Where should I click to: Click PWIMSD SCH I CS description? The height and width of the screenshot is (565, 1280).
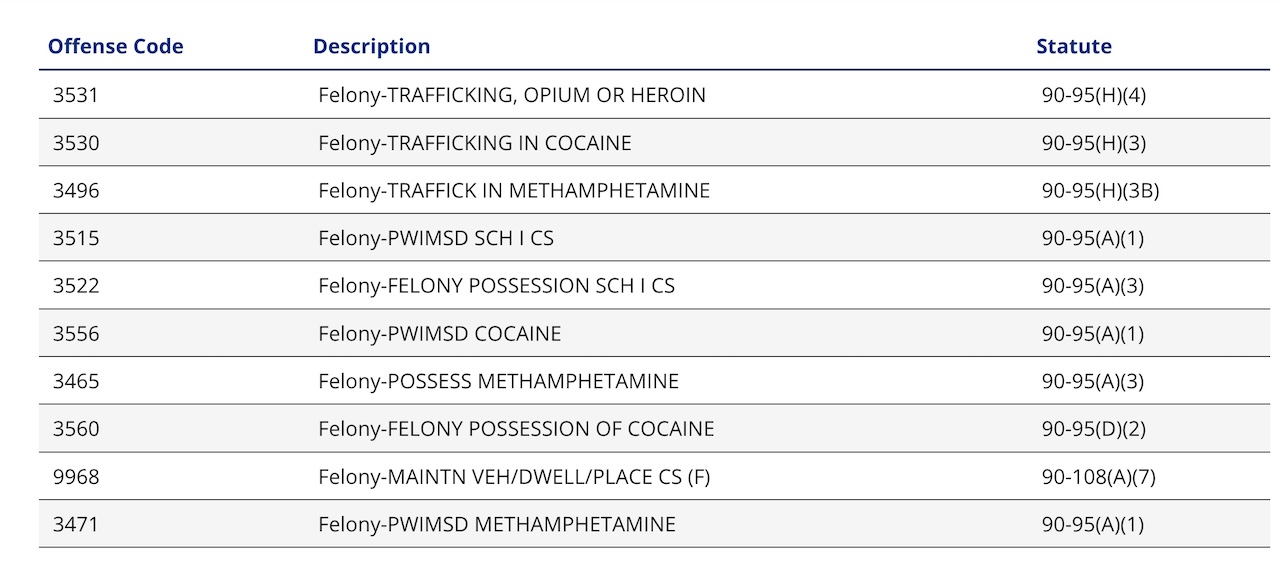(435, 238)
